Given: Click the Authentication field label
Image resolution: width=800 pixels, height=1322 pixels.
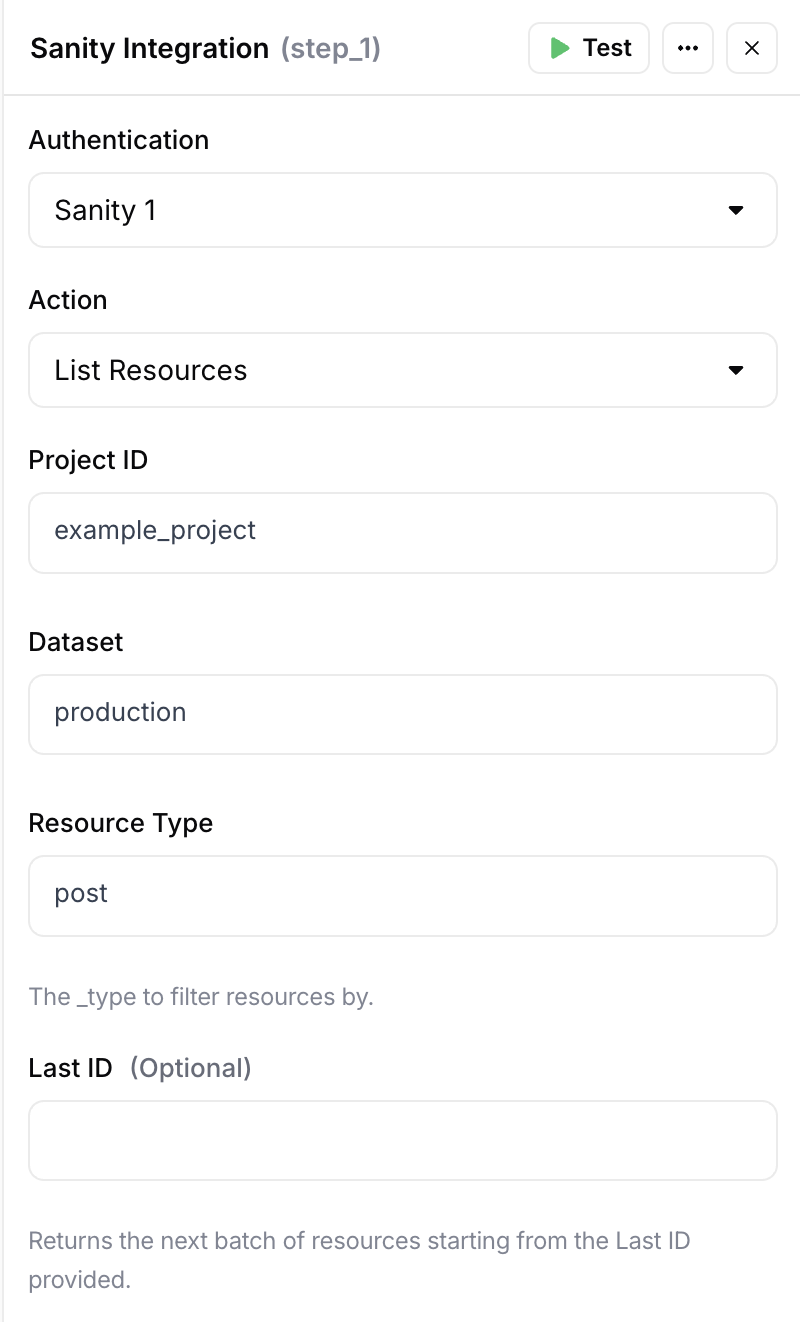Looking at the screenshot, I should pos(119,140).
